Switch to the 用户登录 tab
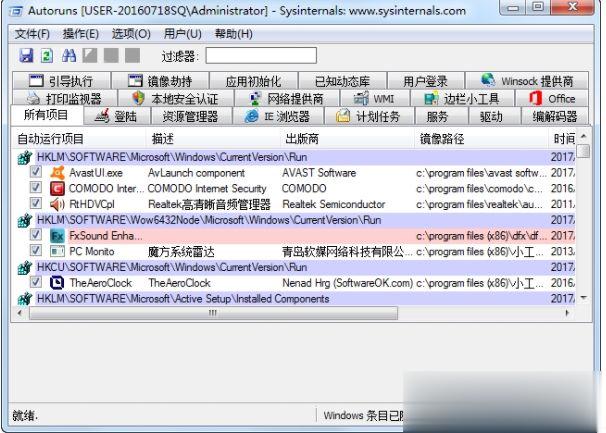Screen dimensions: 606x433 tap(426, 81)
